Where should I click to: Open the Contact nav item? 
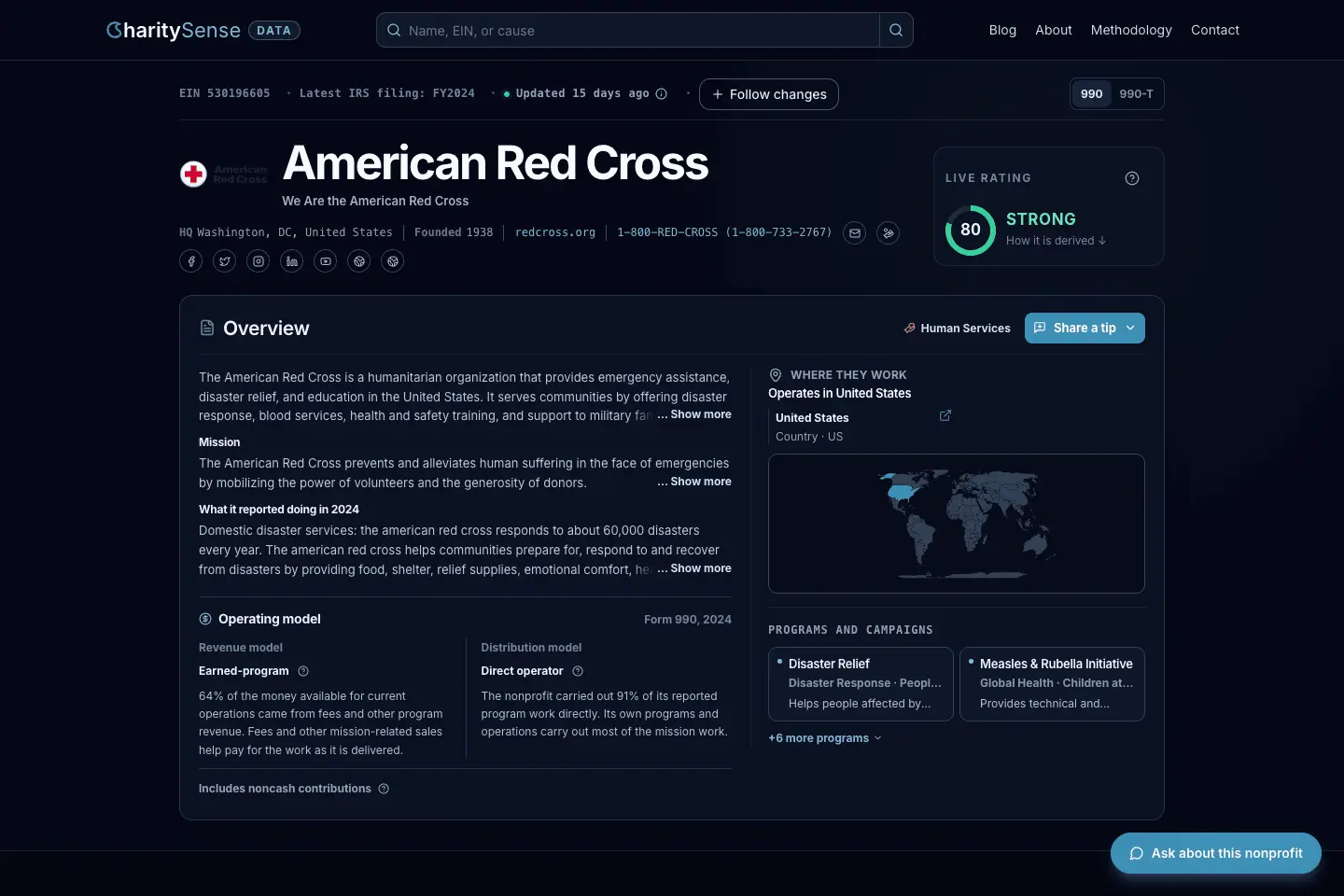click(1215, 30)
